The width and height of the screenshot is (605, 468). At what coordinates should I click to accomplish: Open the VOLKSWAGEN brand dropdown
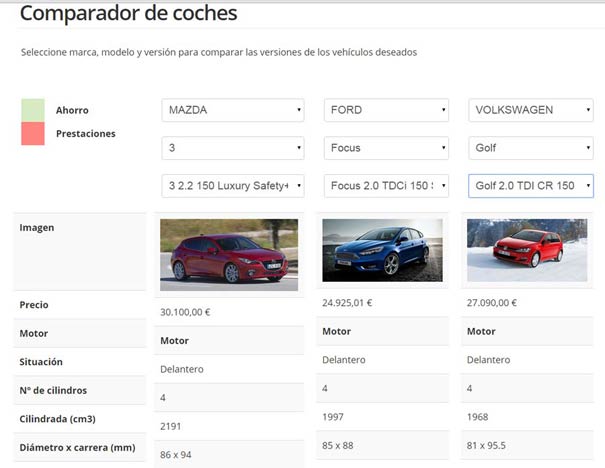click(531, 110)
